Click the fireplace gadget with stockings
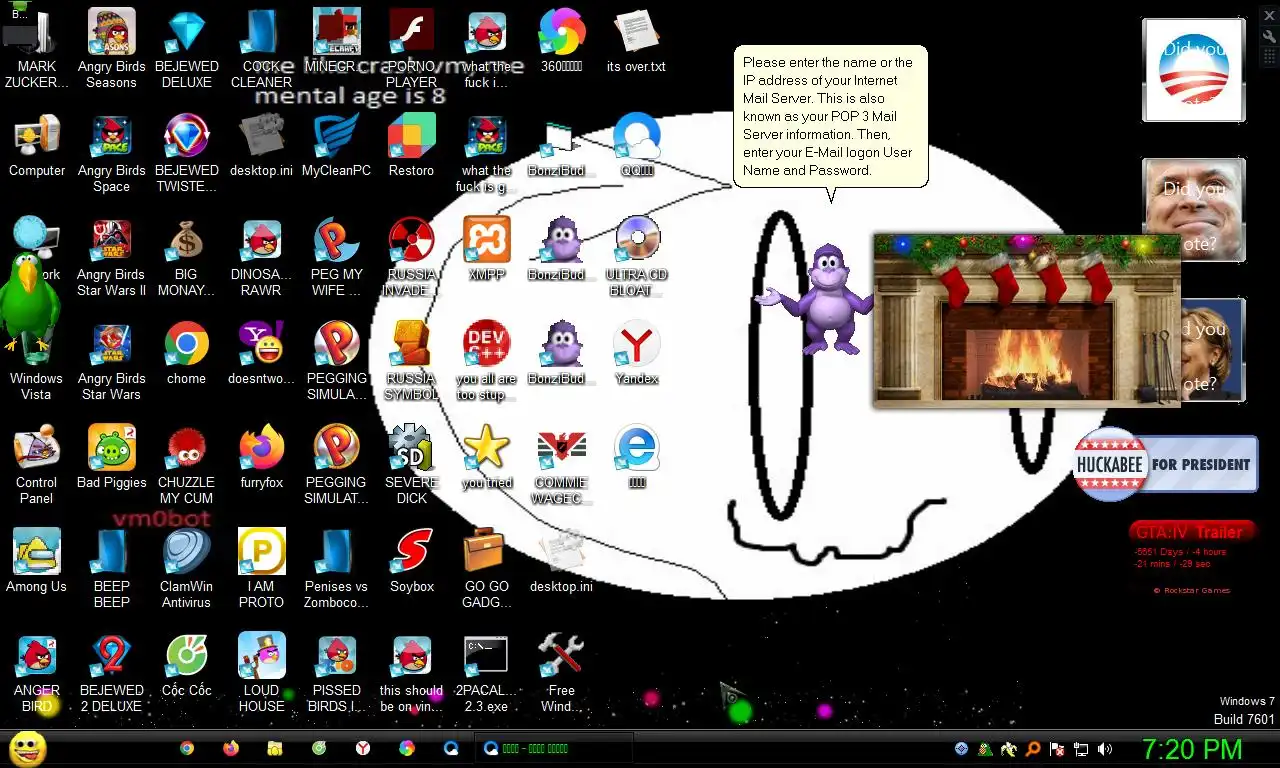This screenshot has width=1280, height=768. tap(1026, 321)
